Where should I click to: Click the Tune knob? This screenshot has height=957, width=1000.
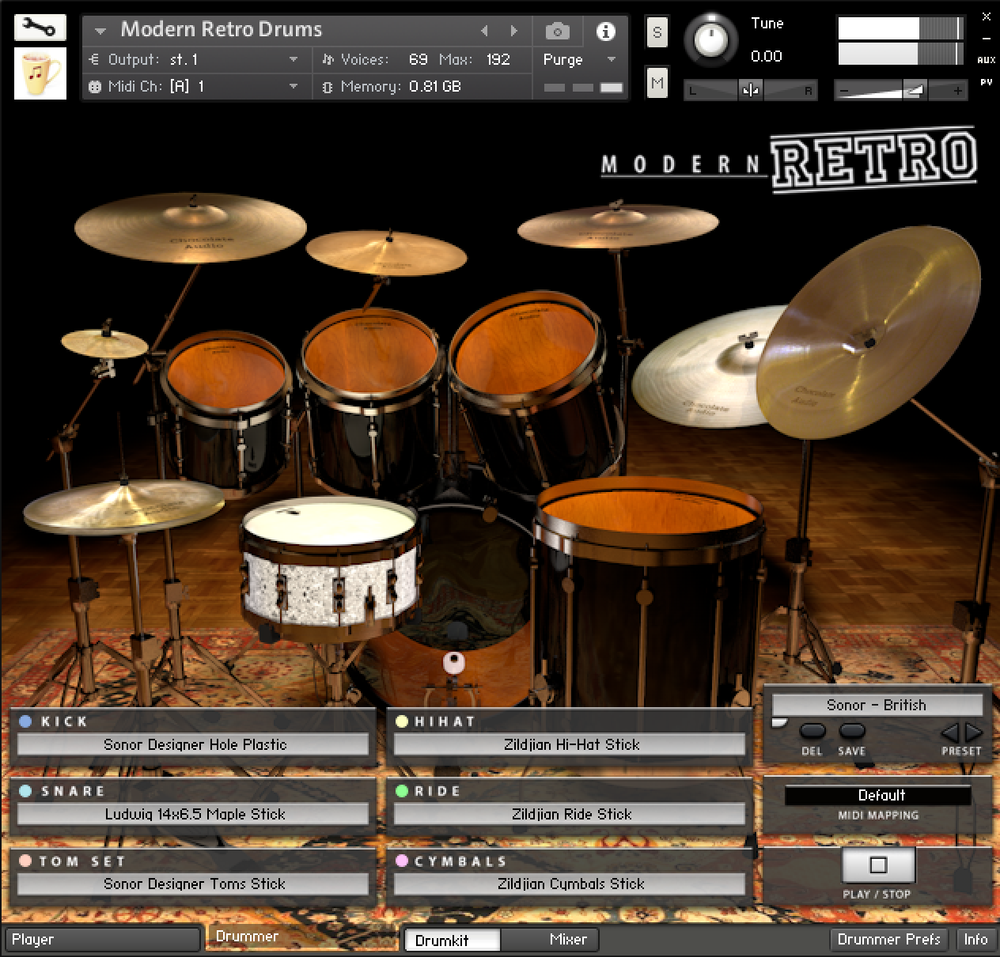[710, 40]
